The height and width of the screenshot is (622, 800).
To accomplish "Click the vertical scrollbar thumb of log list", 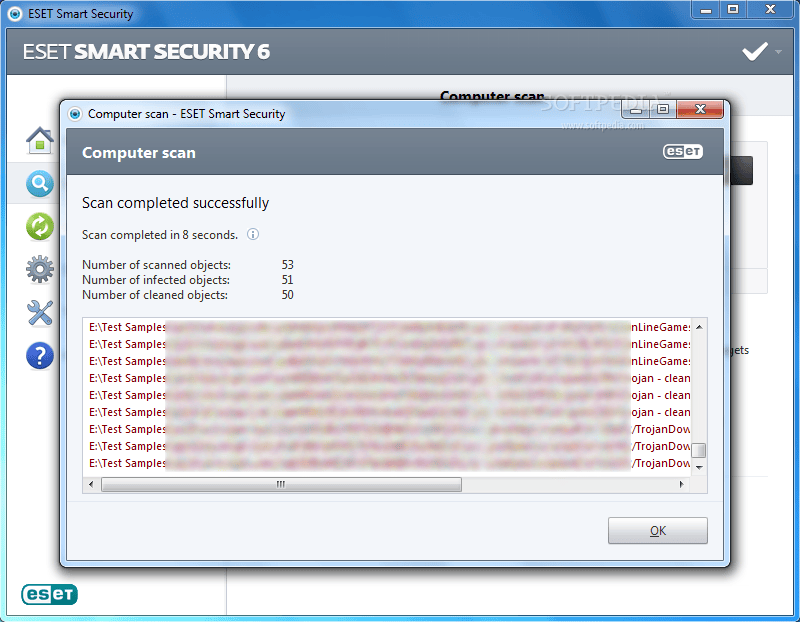I will point(699,451).
